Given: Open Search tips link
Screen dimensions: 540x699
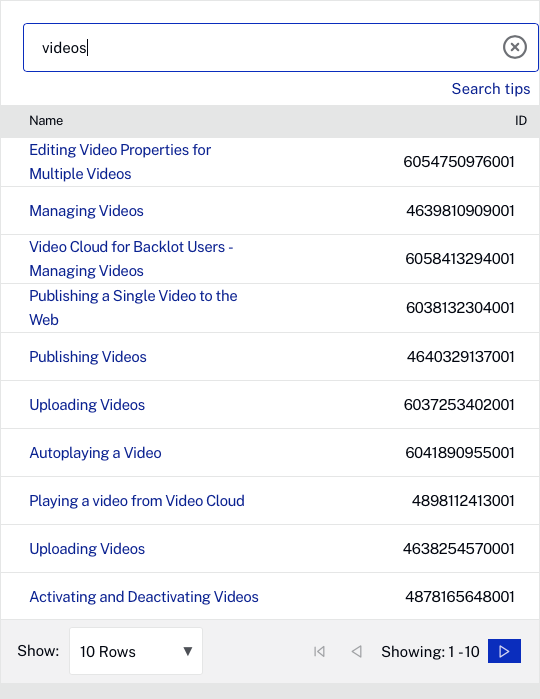Looking at the screenshot, I should pyautogui.click(x=491, y=89).
